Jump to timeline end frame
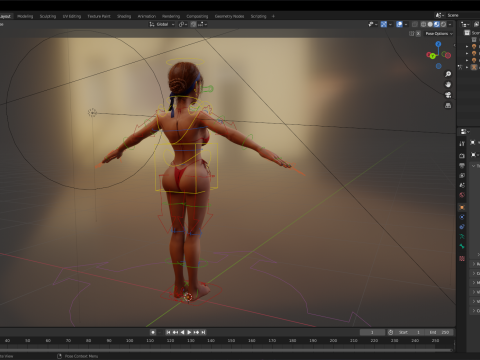 click(203, 332)
